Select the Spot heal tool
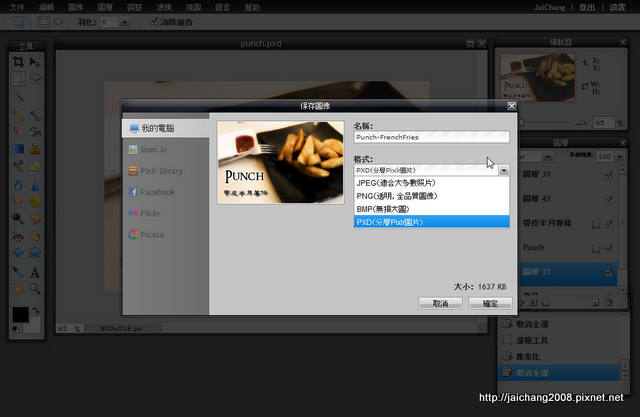This screenshot has height=417, width=640. (35, 237)
